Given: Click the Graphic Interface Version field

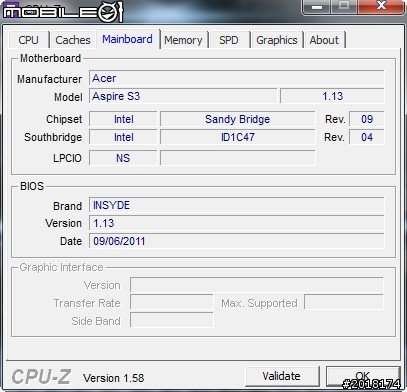Looking at the screenshot, I should 257,285.
